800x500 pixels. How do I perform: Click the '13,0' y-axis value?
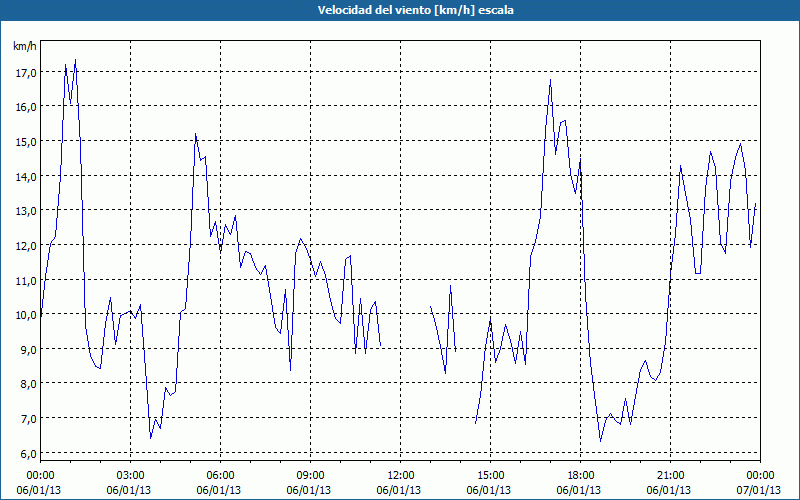pos(26,212)
